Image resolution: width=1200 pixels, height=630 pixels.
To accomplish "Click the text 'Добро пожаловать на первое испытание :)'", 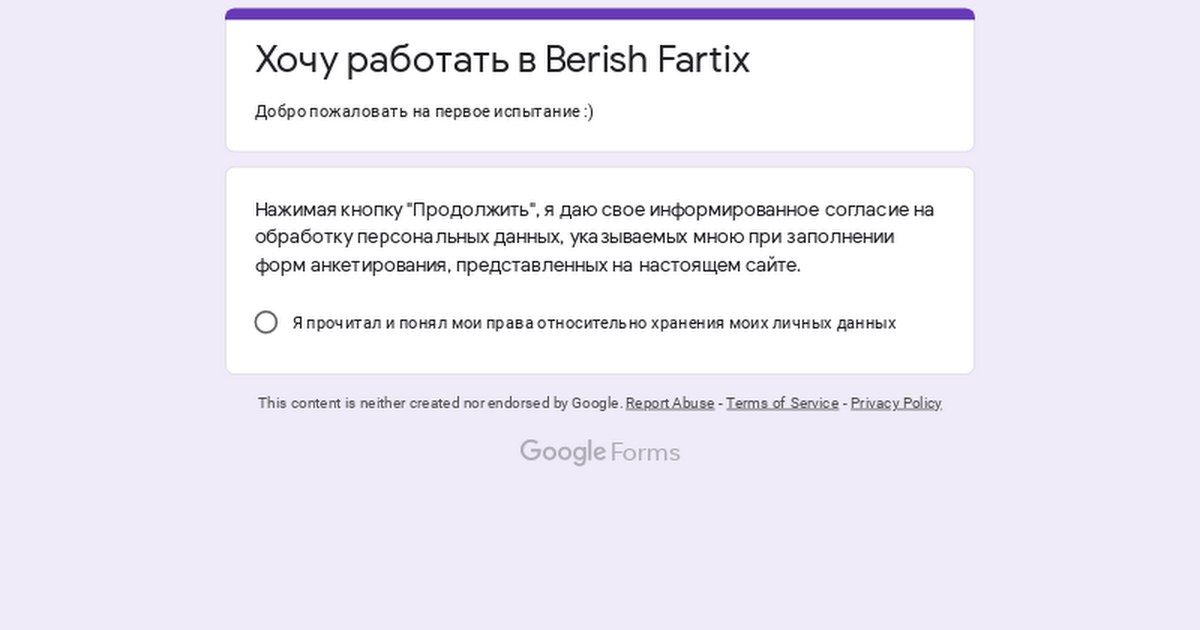I will [424, 111].
